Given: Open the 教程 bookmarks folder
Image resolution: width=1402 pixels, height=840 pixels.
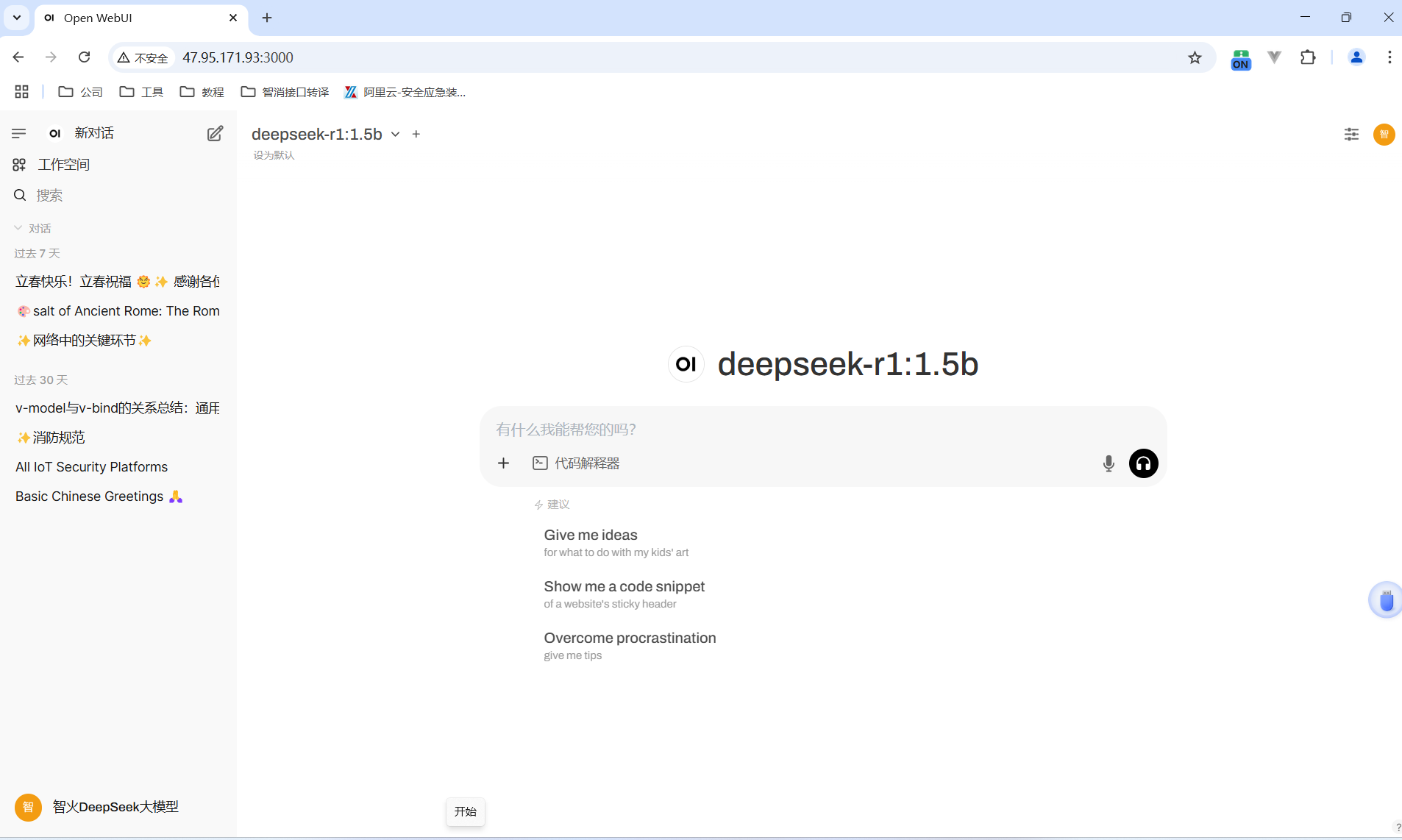Looking at the screenshot, I should pos(202,92).
